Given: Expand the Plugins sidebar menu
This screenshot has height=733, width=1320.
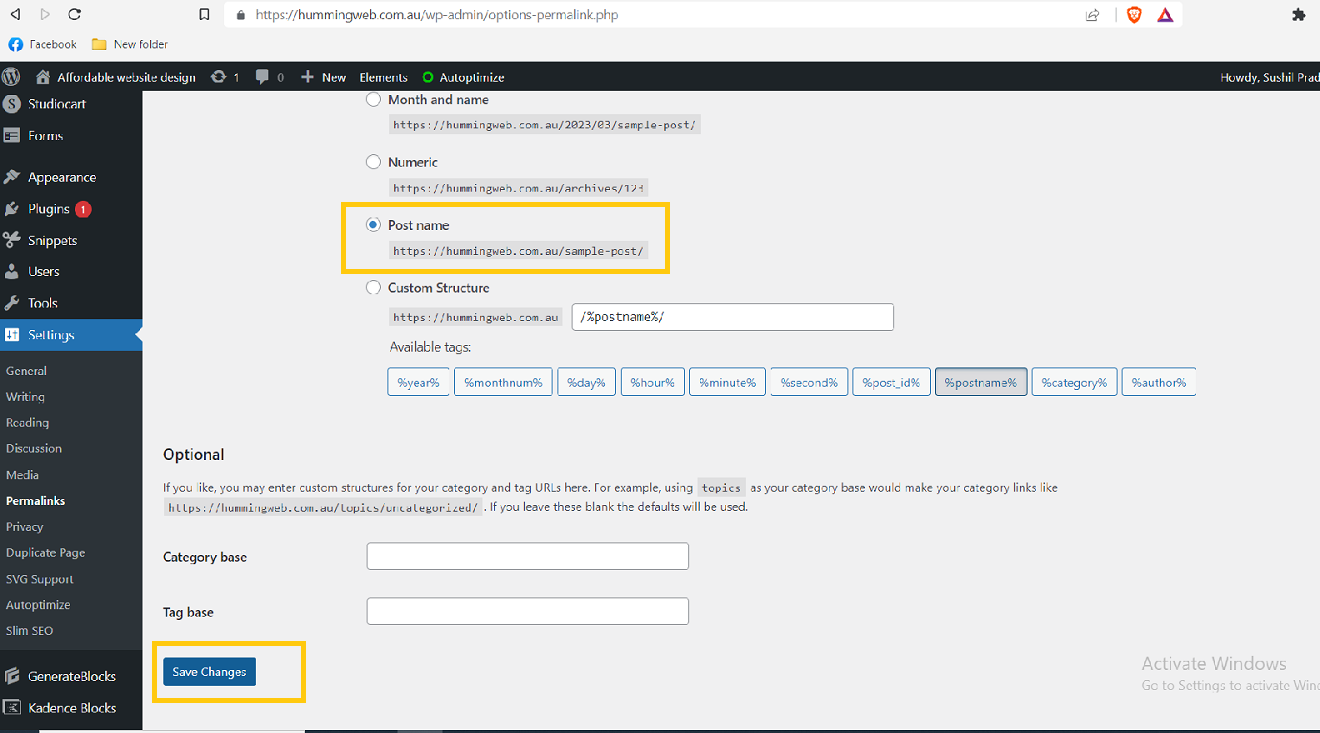Looking at the screenshot, I should [x=49, y=209].
